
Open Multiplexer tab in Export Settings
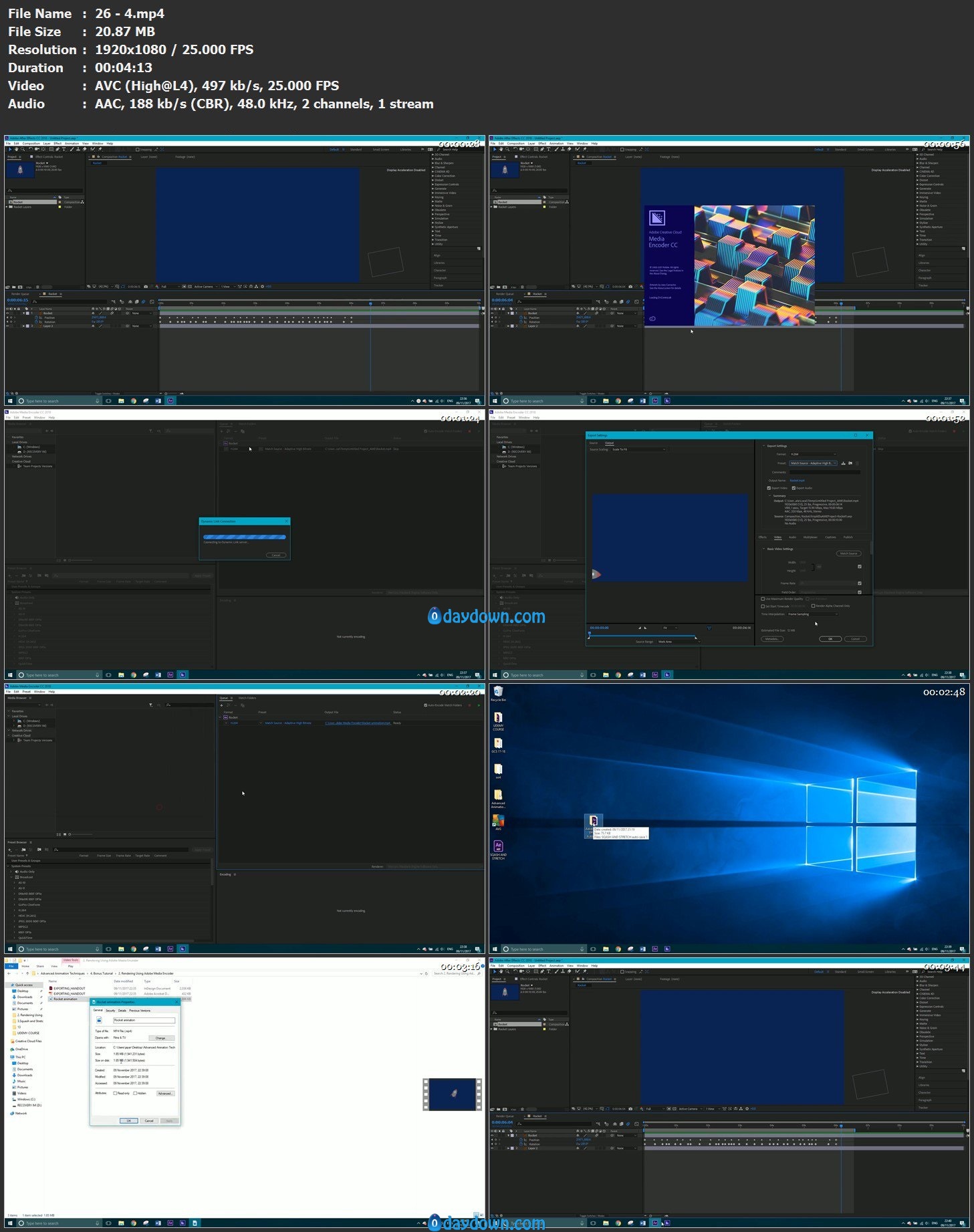(x=810, y=537)
